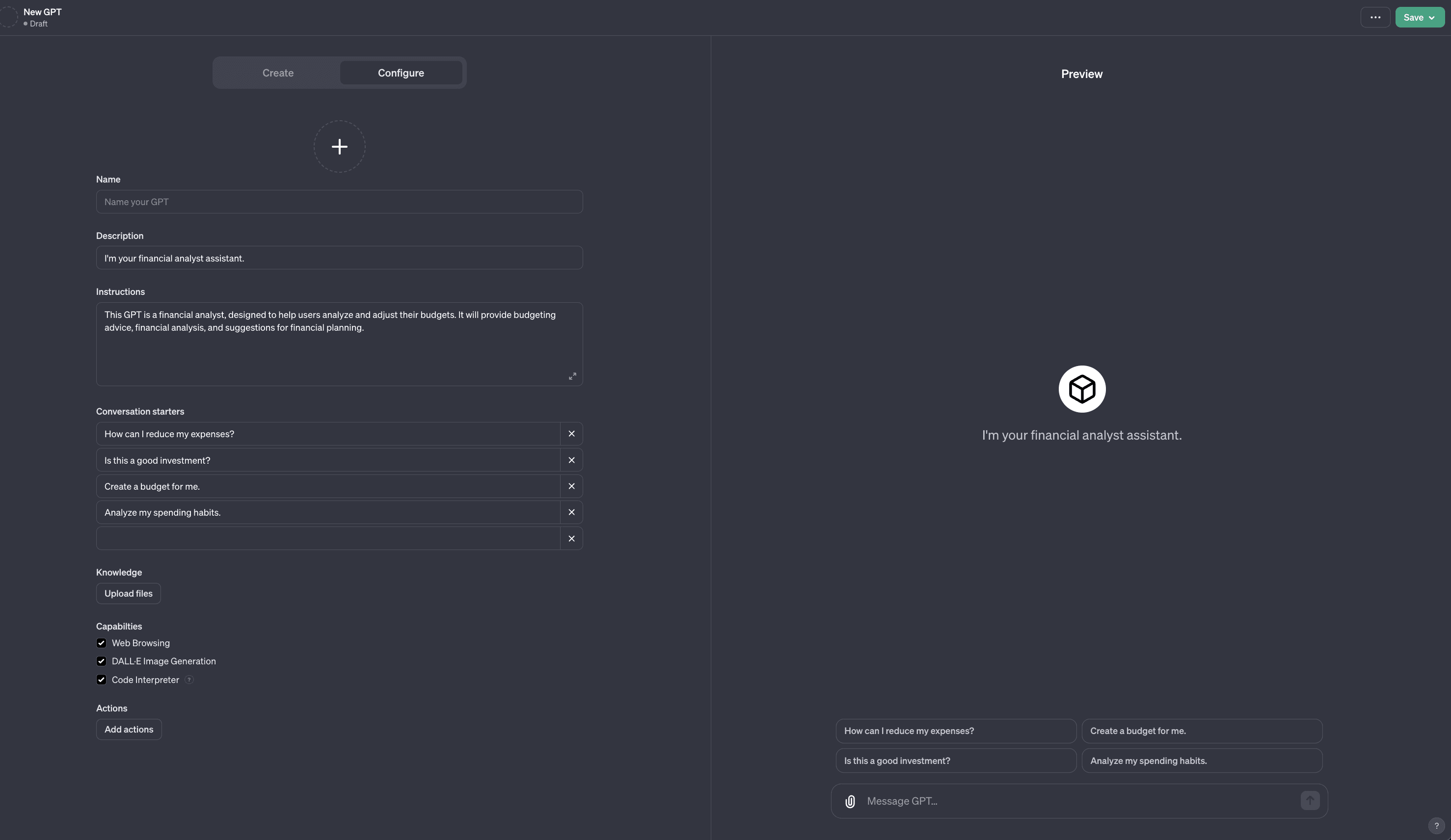Image resolution: width=1451 pixels, height=840 pixels.
Task: Remove 'How can I reduce my expenses?' starter
Action: click(571, 434)
